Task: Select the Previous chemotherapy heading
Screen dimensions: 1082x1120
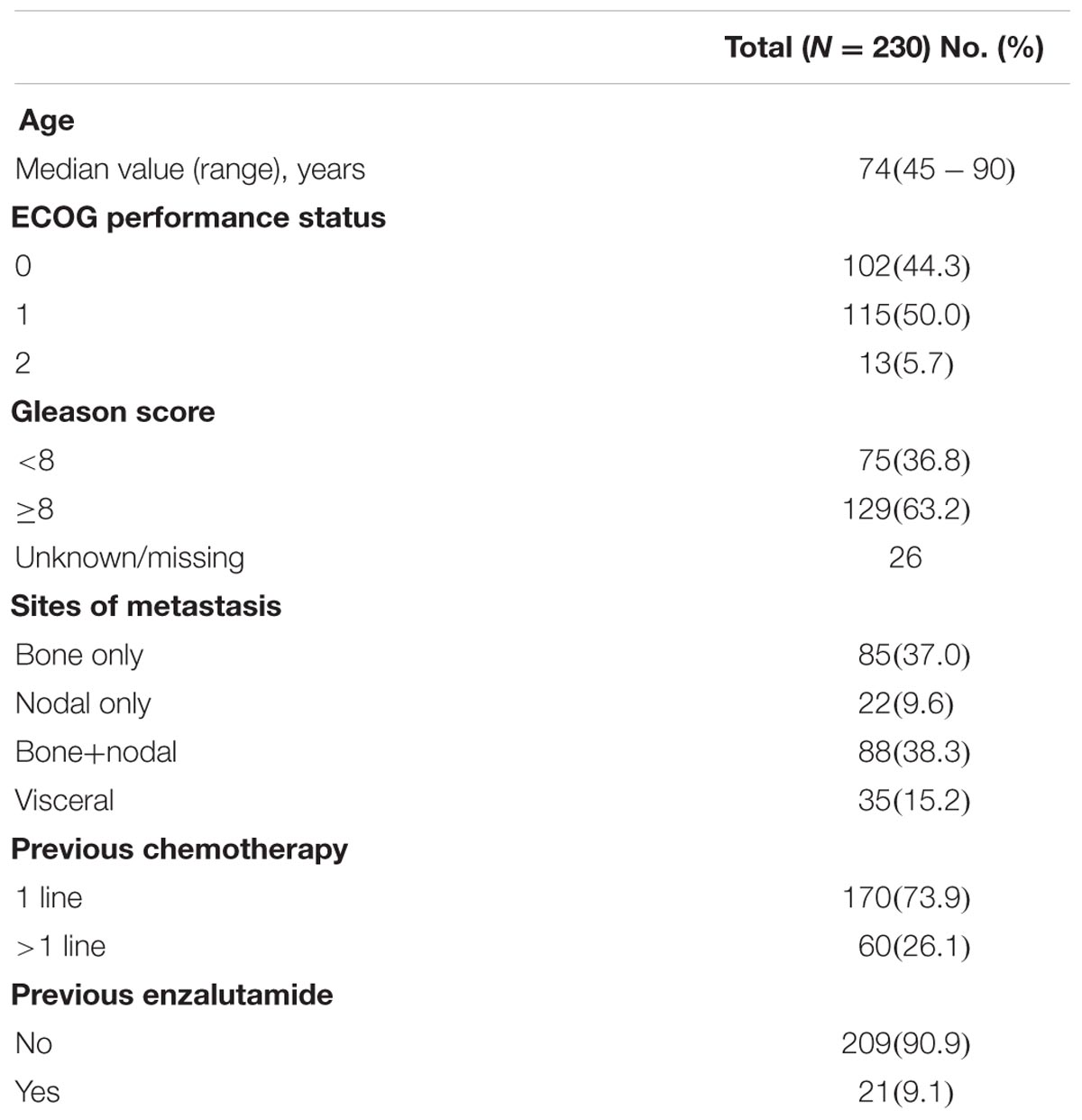Action: pyautogui.click(x=179, y=849)
